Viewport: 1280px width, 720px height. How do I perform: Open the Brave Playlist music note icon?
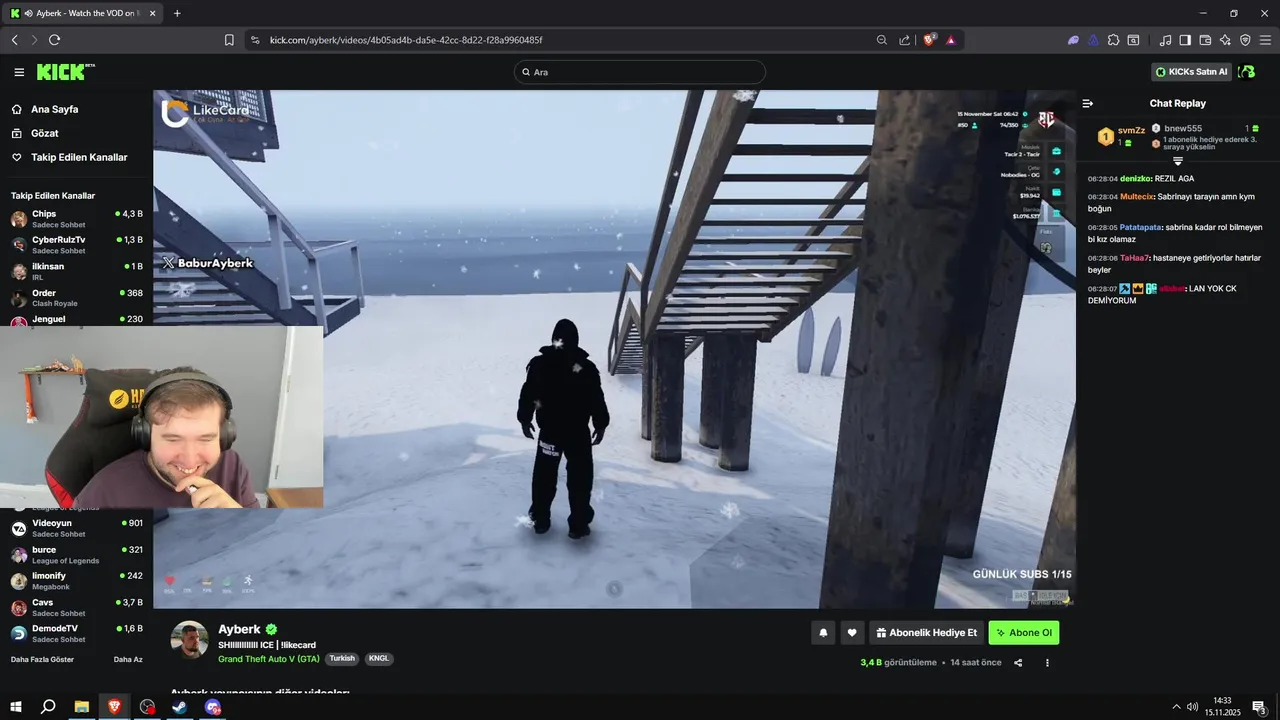pos(1165,40)
